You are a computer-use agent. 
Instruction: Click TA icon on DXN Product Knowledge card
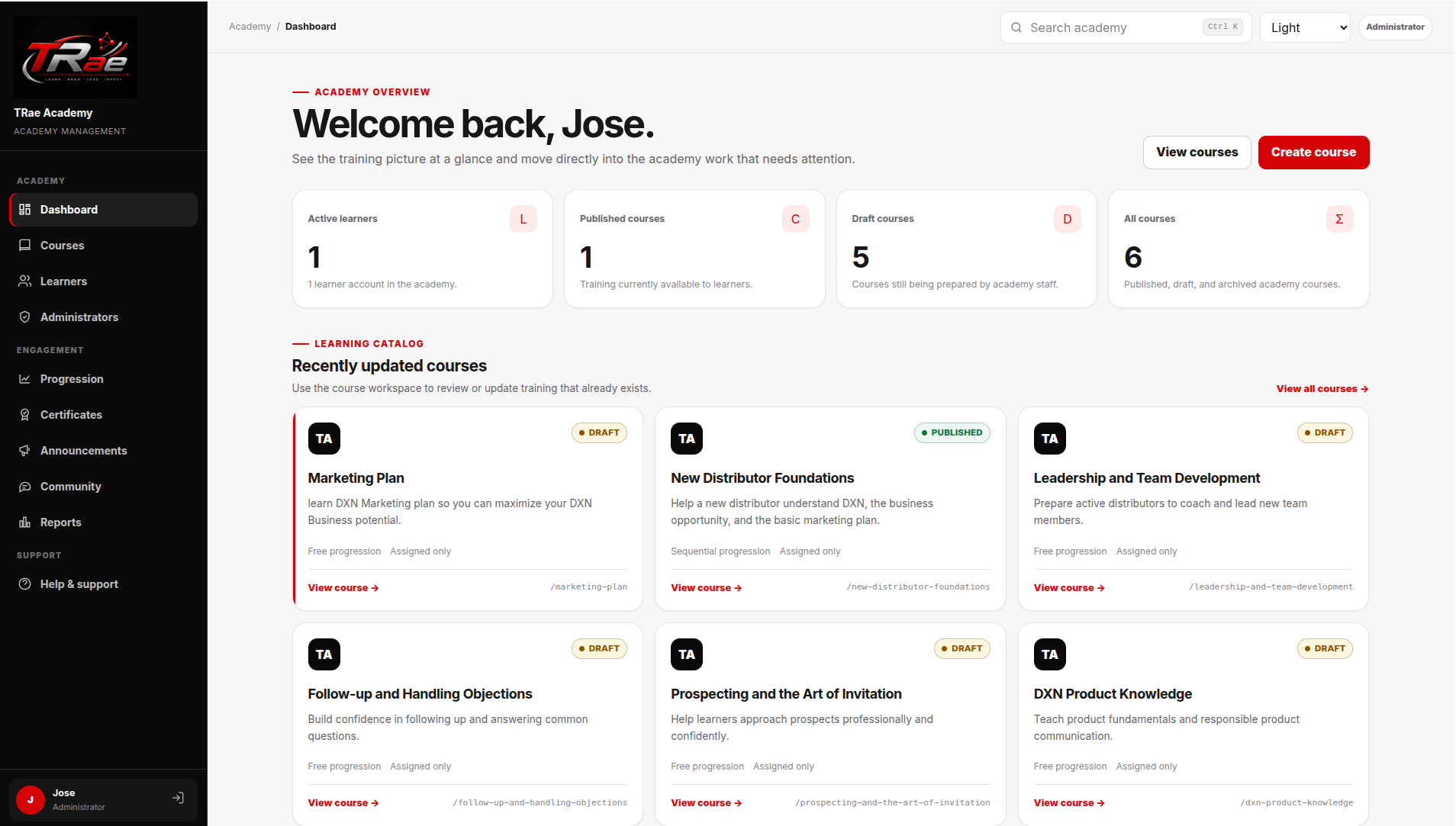[1050, 654]
